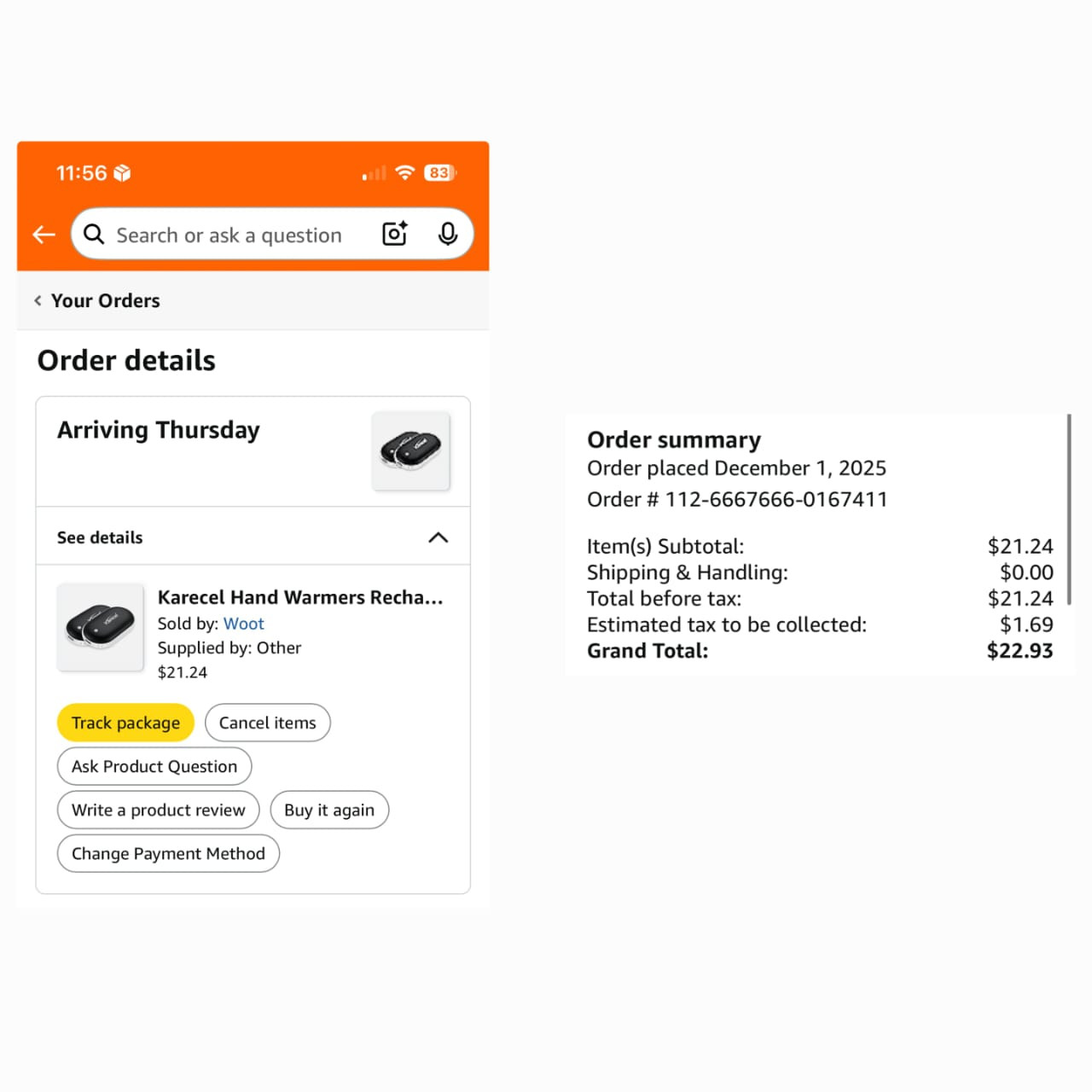The image size is (1092, 1092).
Task: Focus the Search or ask a question field
Action: [229, 235]
